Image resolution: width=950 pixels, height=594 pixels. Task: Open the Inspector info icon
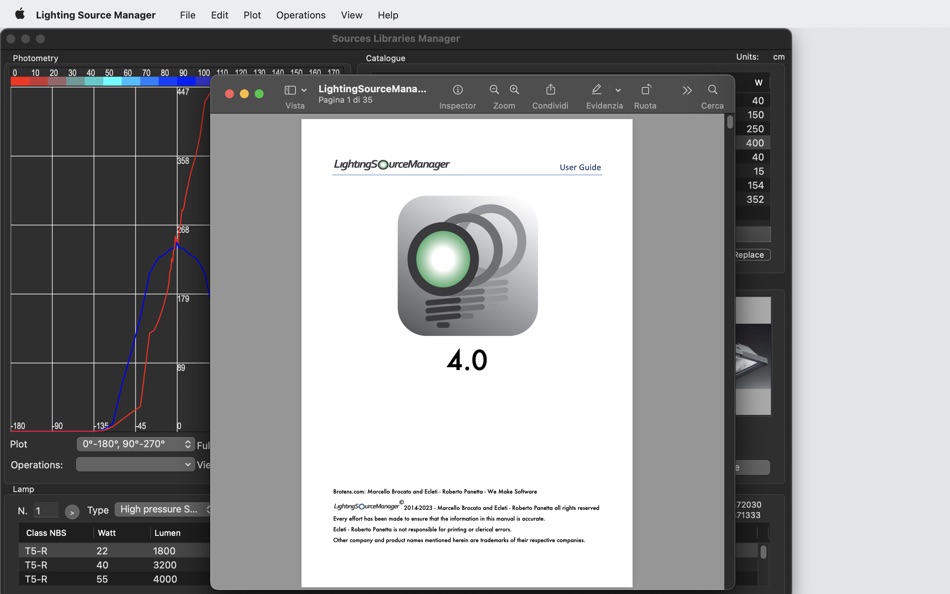tap(457, 90)
